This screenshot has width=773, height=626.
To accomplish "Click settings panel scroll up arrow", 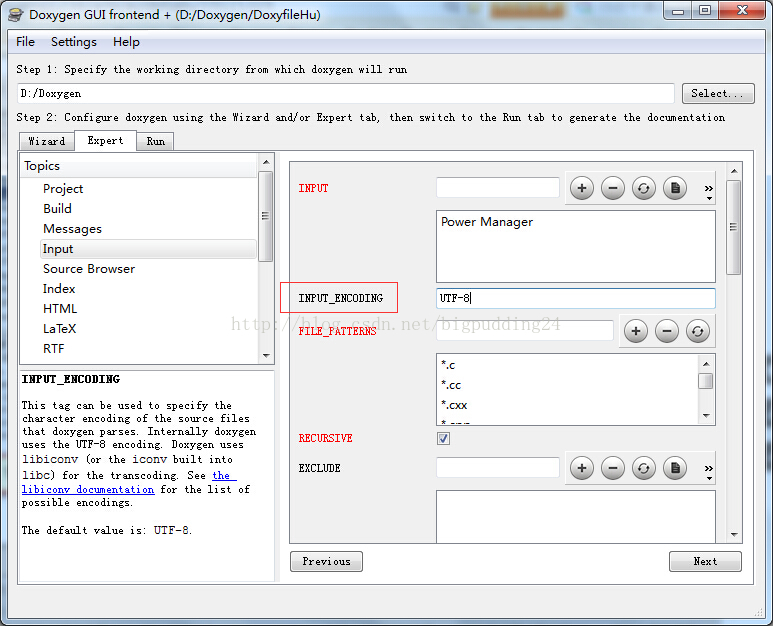I will [x=734, y=171].
